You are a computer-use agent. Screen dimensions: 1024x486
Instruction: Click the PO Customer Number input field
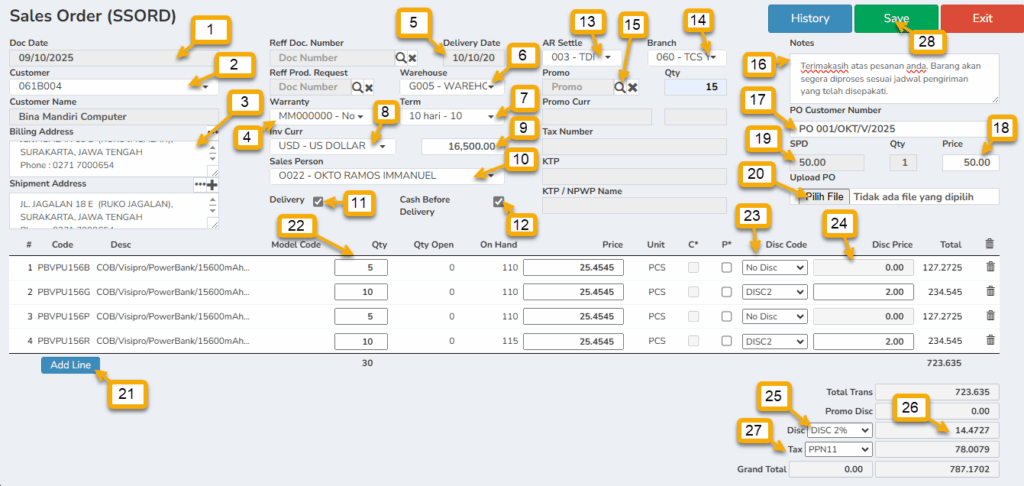pyautogui.click(x=893, y=128)
